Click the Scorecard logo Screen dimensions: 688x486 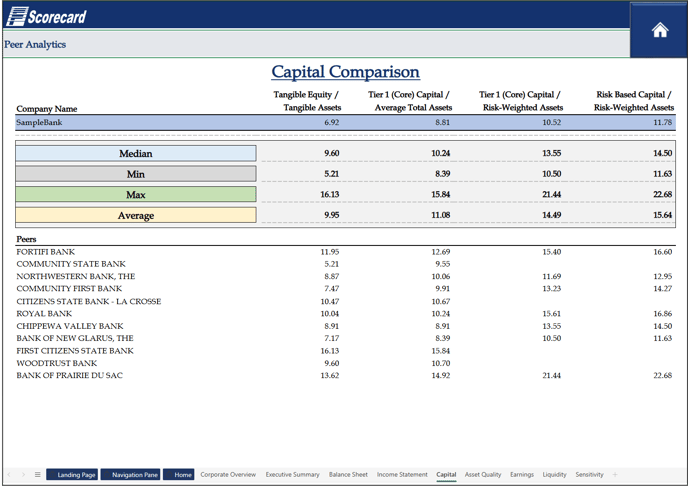coord(47,17)
